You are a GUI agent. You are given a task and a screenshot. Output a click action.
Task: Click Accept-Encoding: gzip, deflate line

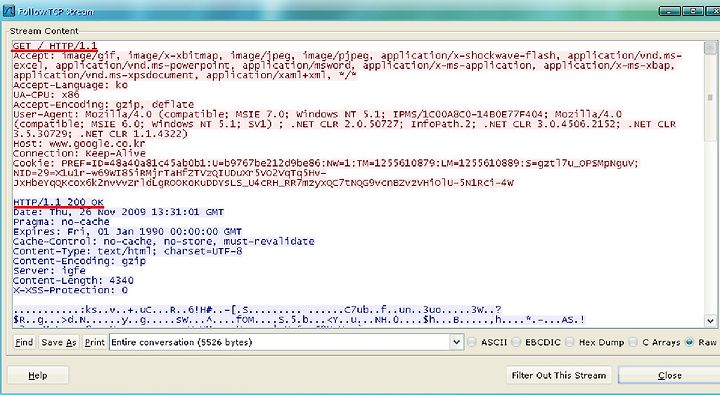click(x=103, y=104)
